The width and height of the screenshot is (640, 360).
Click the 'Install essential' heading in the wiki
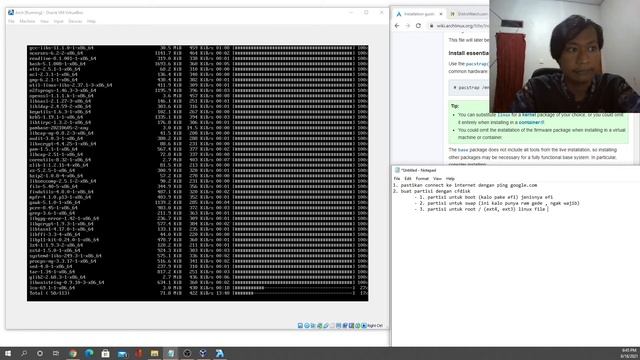click(468, 53)
